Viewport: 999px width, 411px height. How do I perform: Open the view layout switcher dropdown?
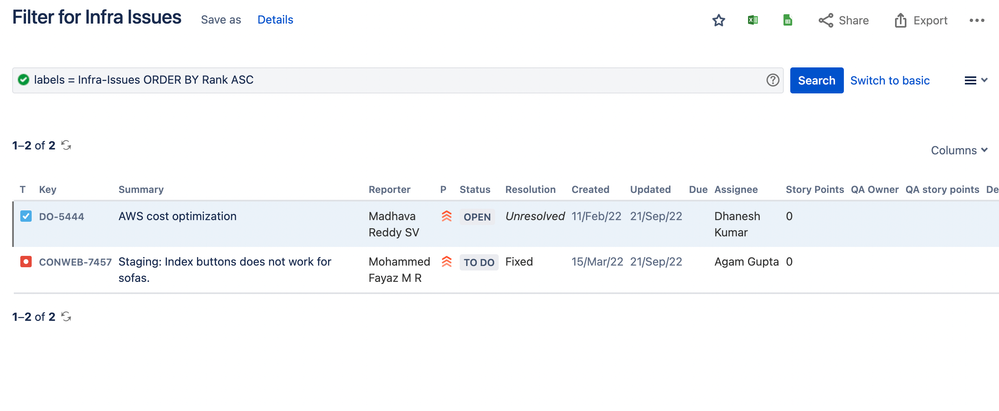click(976, 80)
